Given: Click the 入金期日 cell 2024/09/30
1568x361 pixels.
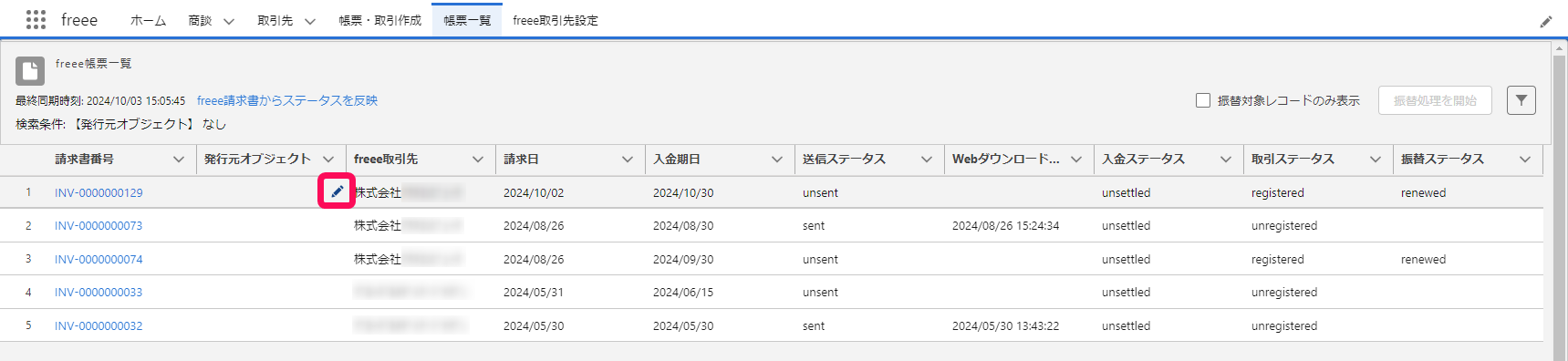Looking at the screenshot, I should pos(683,259).
